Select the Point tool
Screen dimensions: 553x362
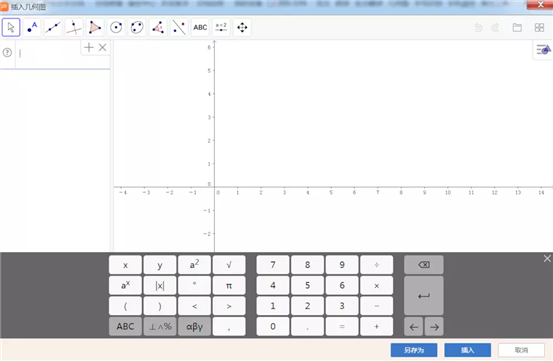tap(32, 28)
